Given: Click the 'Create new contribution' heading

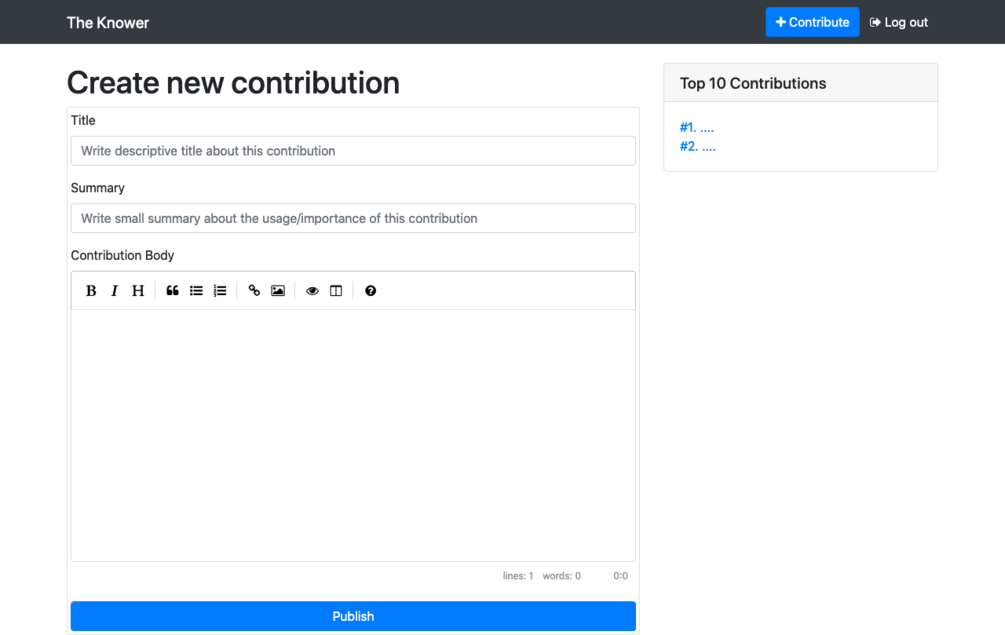Looking at the screenshot, I should click(x=233, y=83).
